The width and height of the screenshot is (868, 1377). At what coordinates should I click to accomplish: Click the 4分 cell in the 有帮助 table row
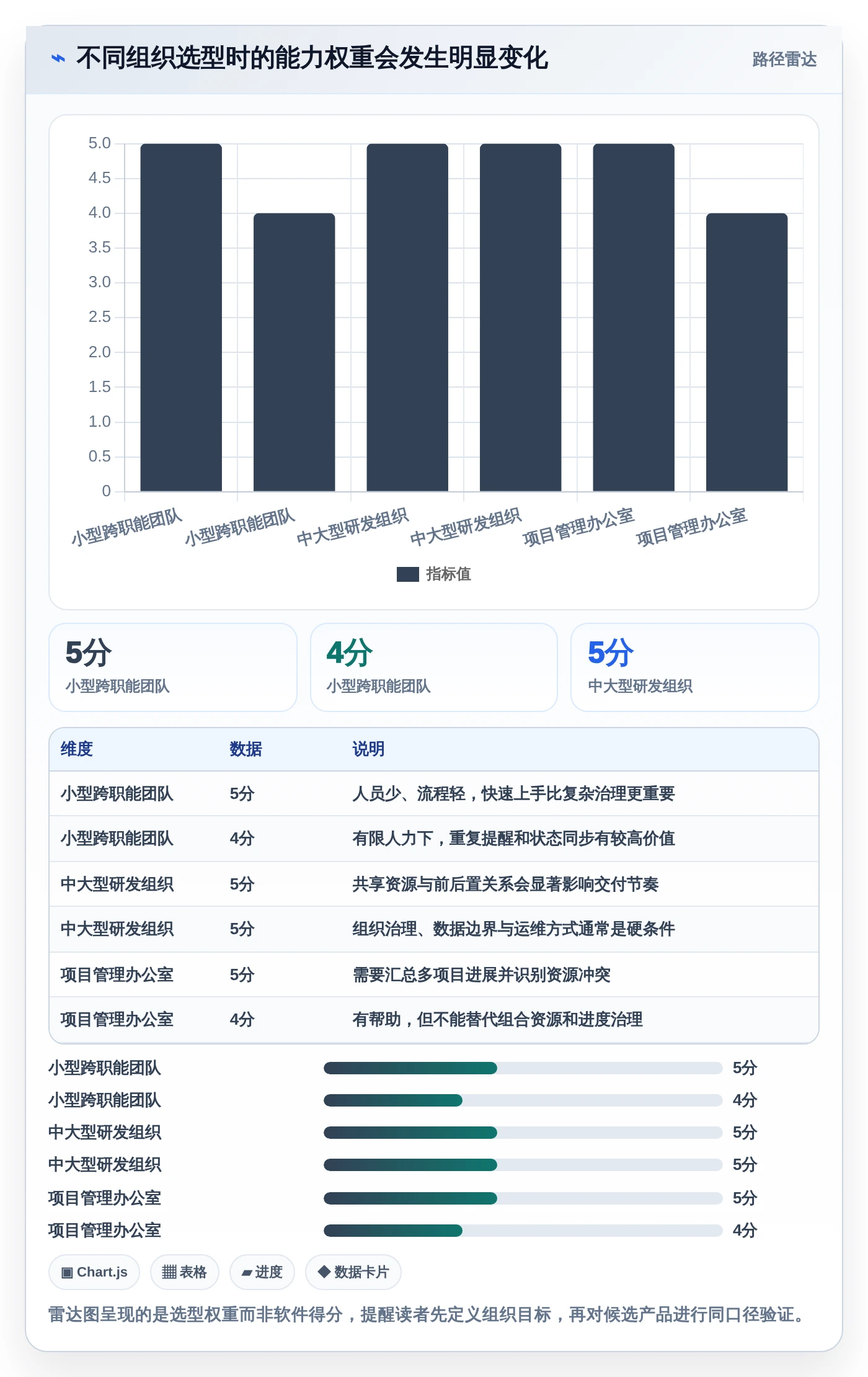242,1020
